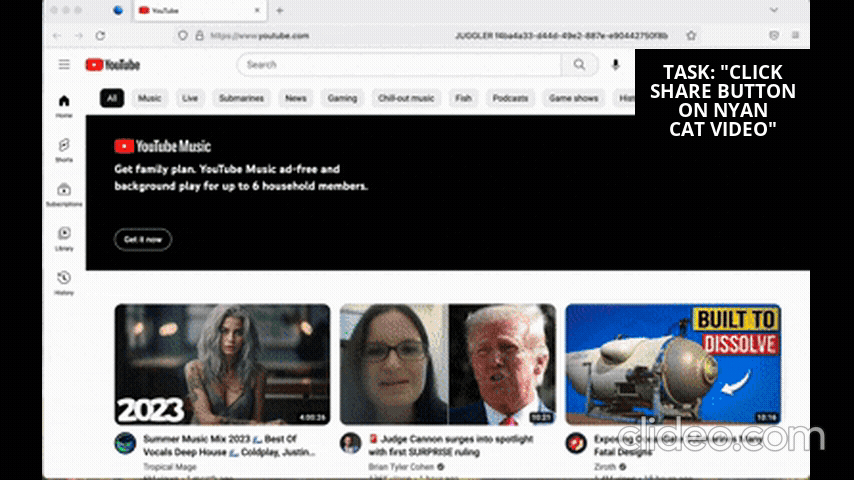
Task: Bookmark page with star icon
Action: click(691, 35)
